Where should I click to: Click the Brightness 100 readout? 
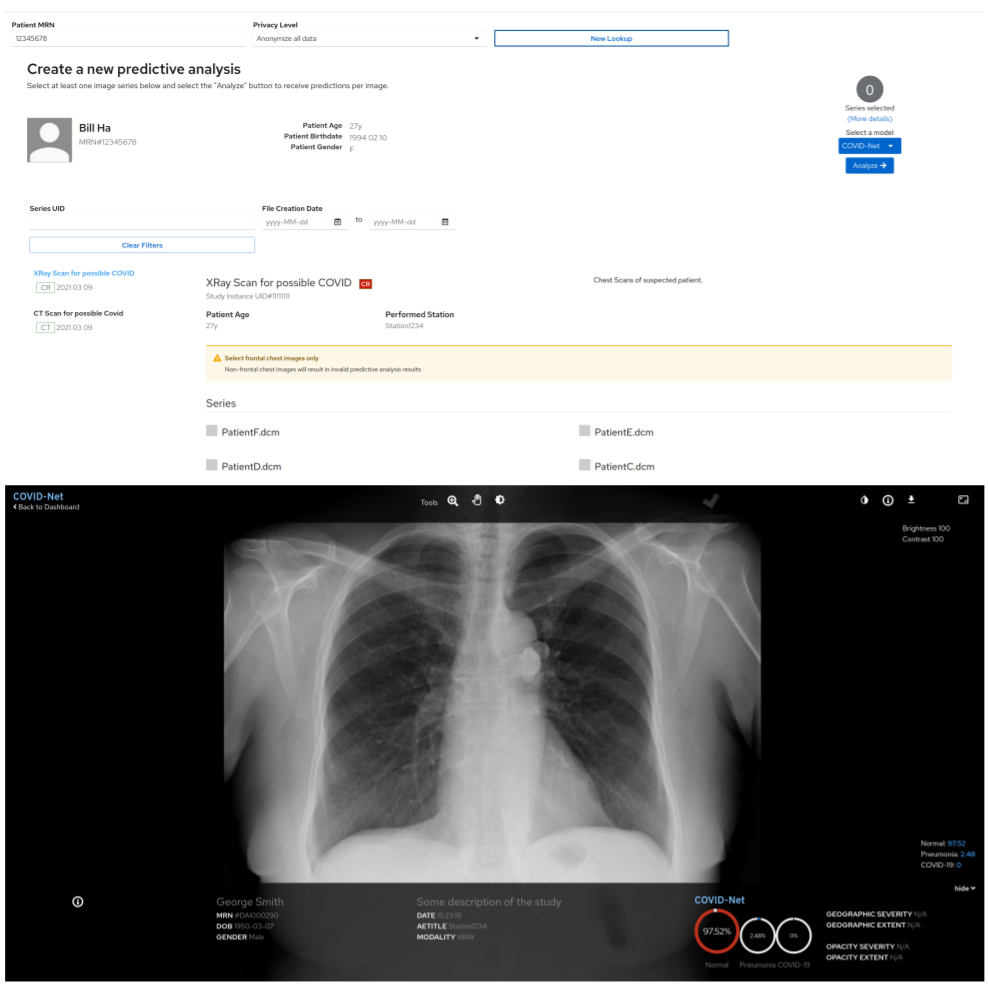[x=926, y=529]
